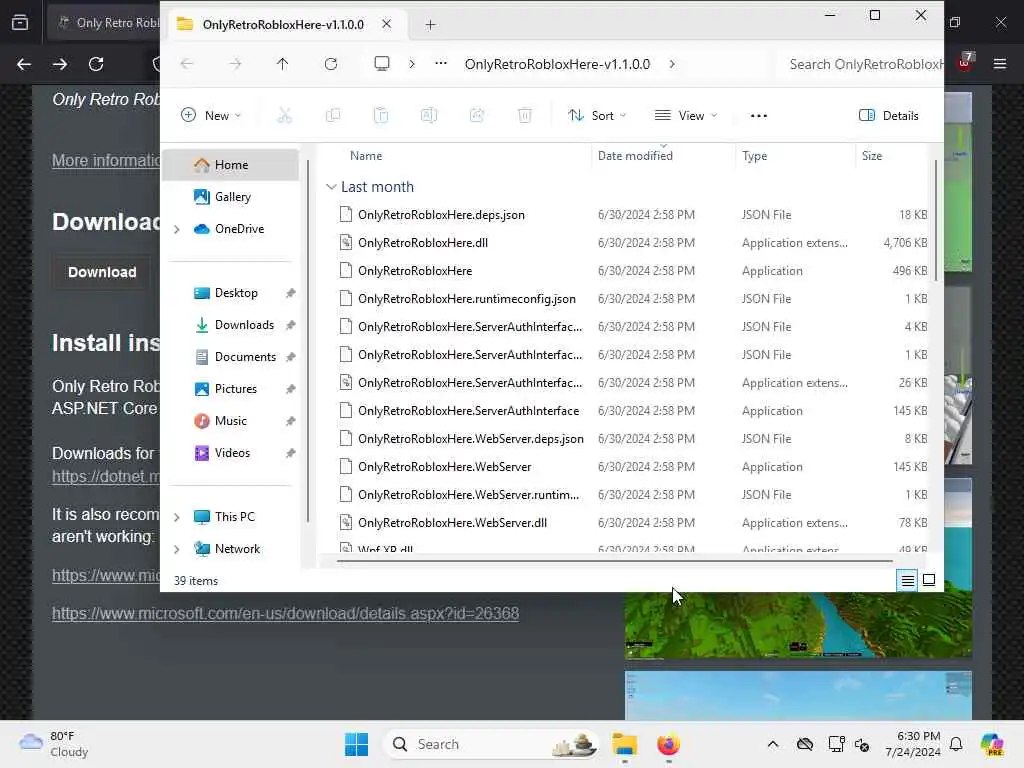
Task: Click chevron after PC icon in address bar
Action: (x=411, y=64)
